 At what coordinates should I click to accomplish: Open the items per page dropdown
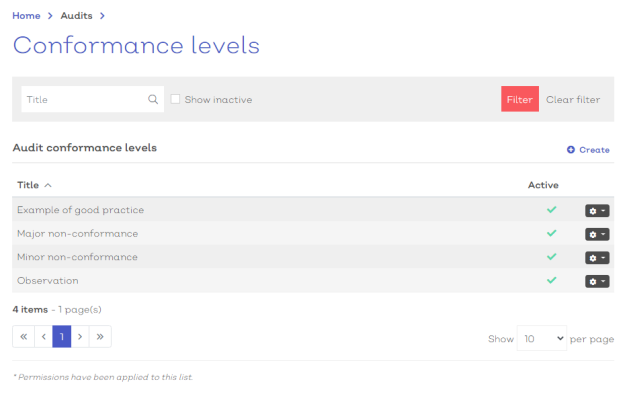pos(542,339)
